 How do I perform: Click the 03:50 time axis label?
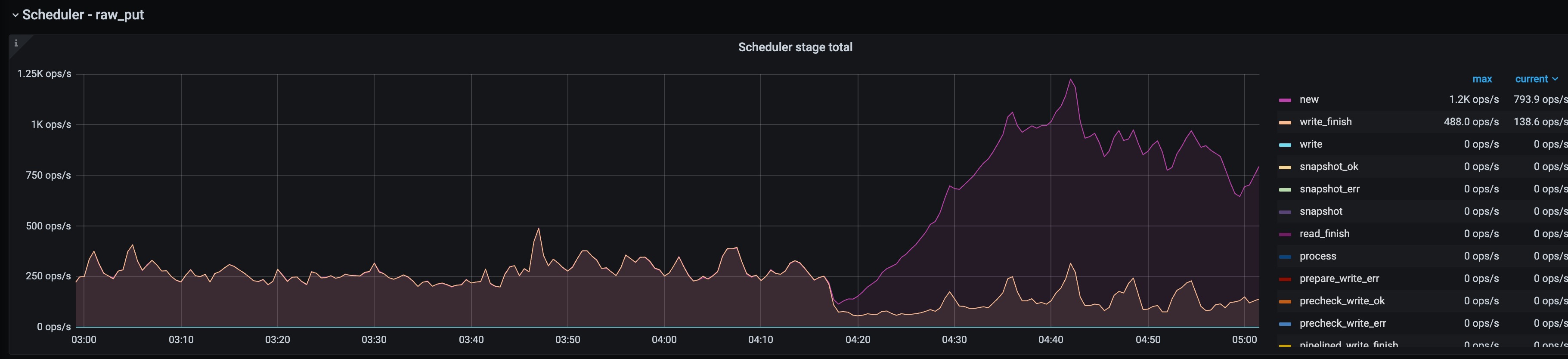(567, 340)
